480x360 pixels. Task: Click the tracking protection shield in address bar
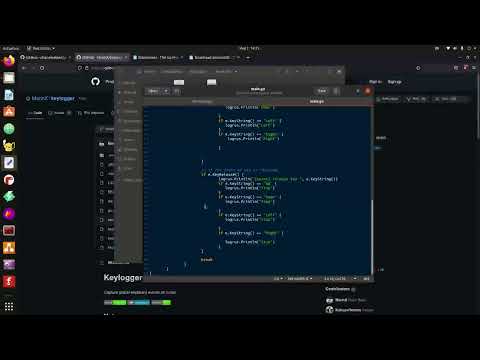[79, 68]
